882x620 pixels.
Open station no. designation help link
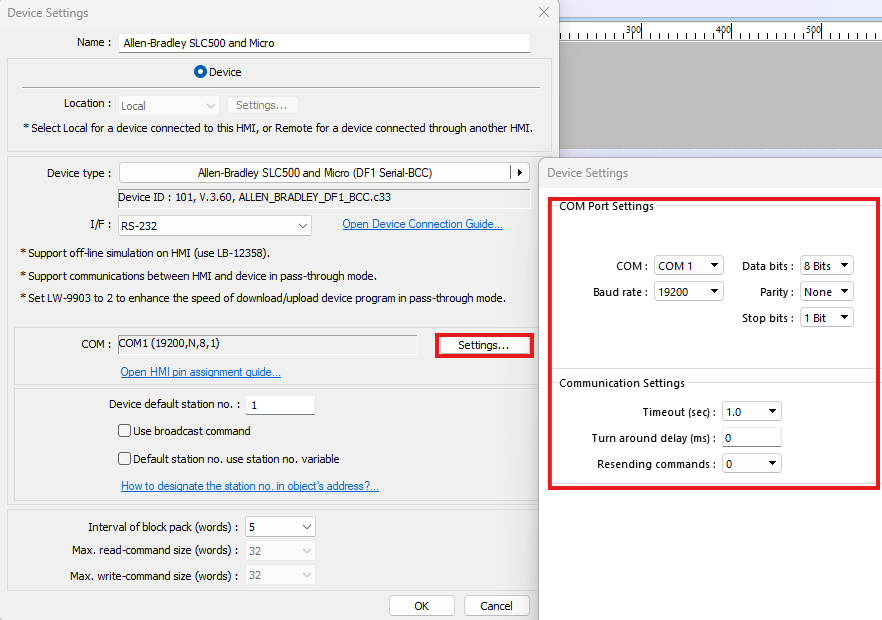(250, 486)
